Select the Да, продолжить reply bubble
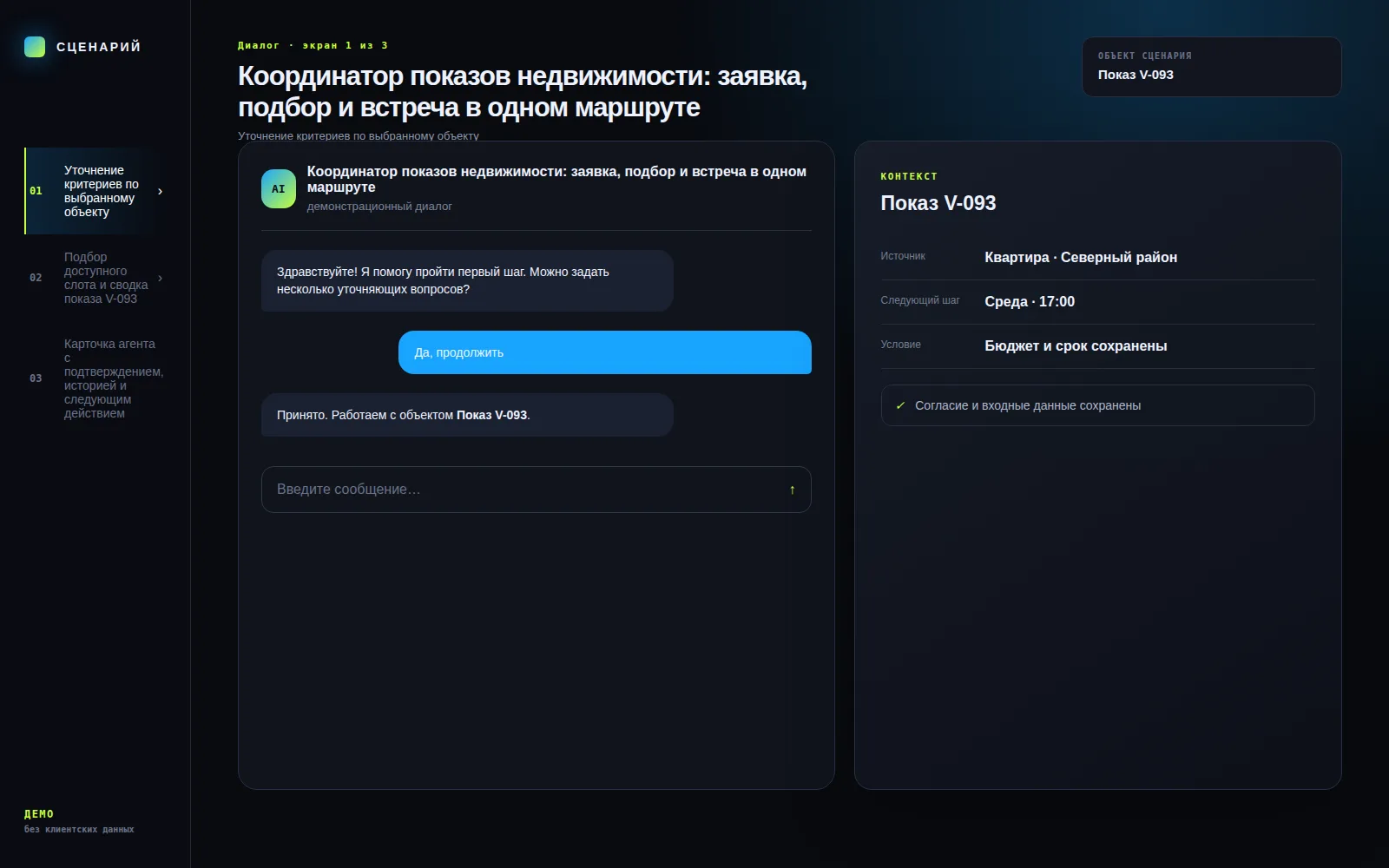 pos(605,352)
